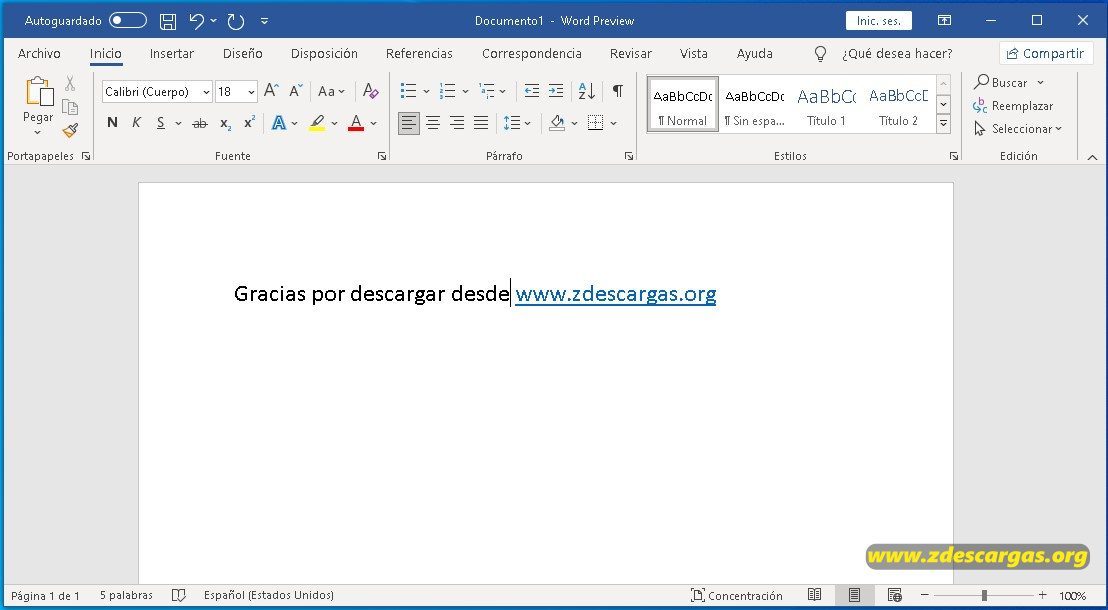Clear all formatting from text

click(x=370, y=91)
